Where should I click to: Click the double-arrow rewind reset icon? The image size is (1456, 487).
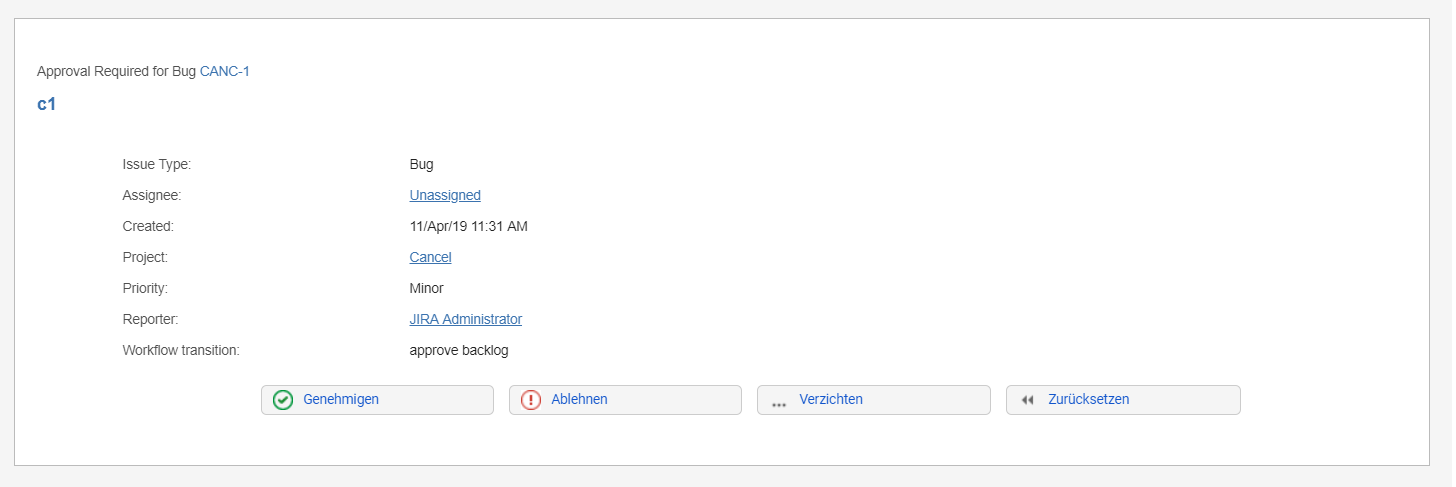1028,400
